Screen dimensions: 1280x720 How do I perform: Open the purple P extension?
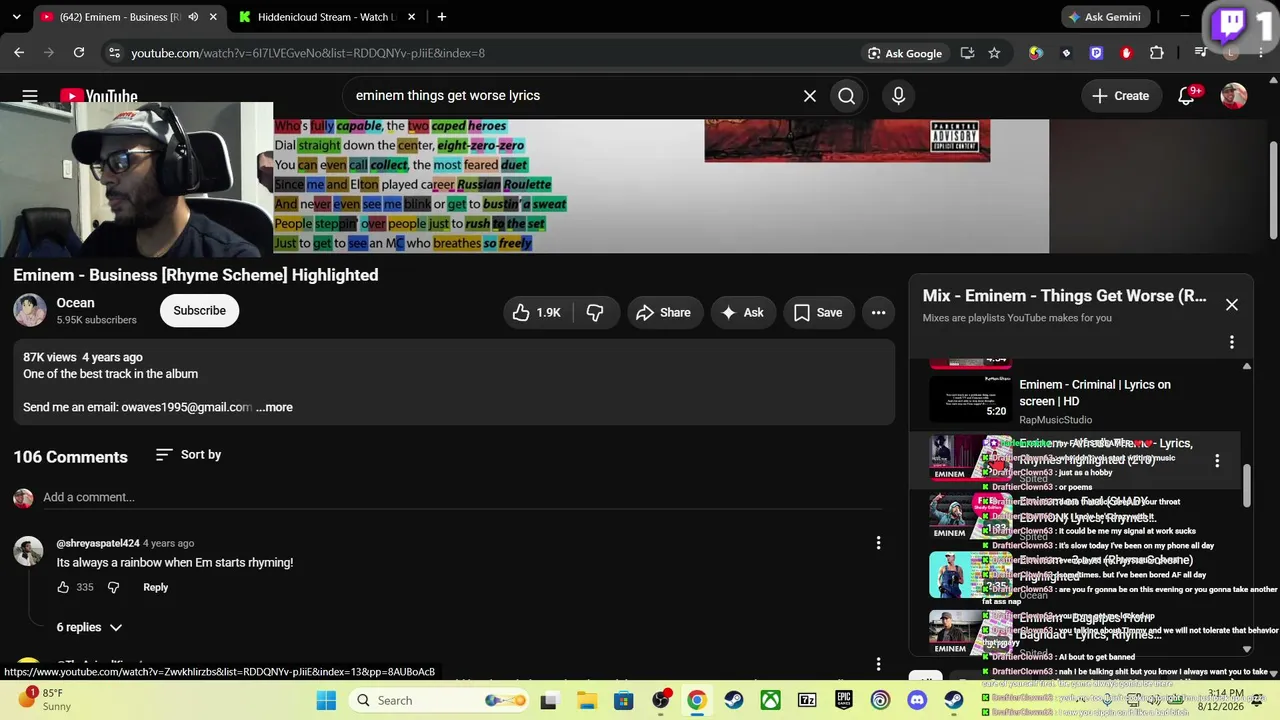pyautogui.click(x=1096, y=53)
